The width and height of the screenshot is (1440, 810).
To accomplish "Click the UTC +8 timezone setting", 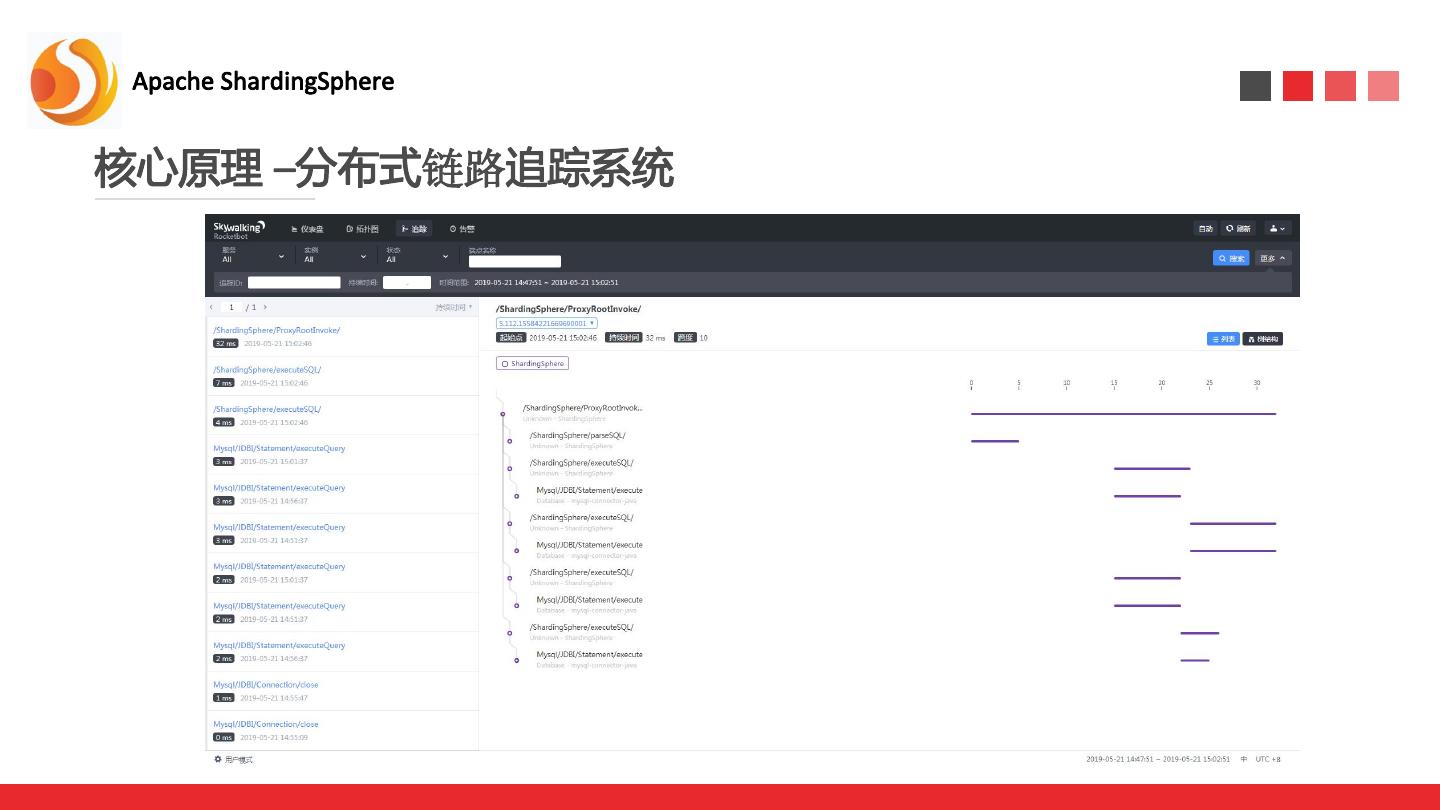I will 1269,760.
